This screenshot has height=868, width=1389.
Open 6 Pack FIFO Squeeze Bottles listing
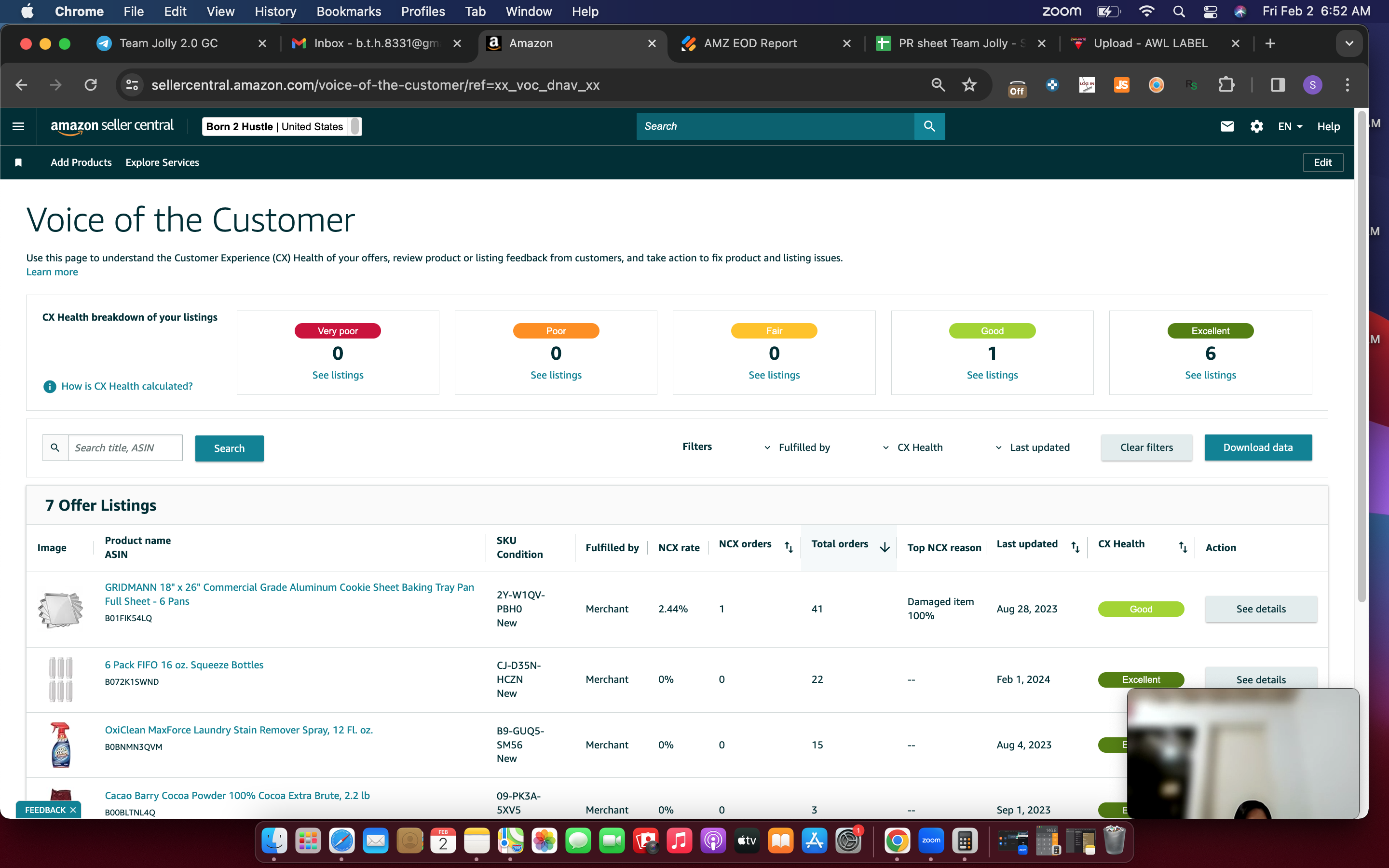point(184,665)
